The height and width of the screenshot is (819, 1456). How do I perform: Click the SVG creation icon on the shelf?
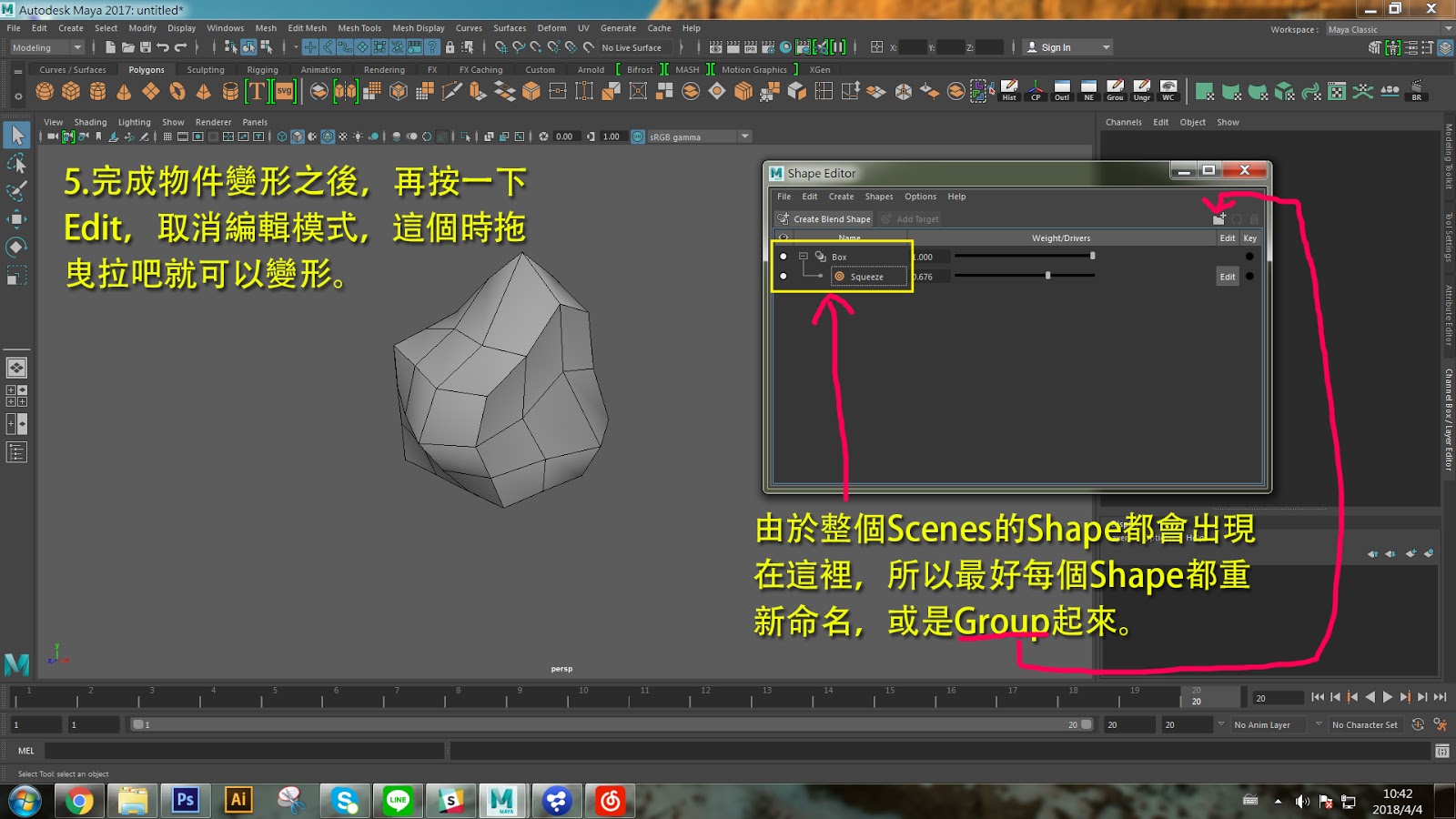tap(284, 91)
